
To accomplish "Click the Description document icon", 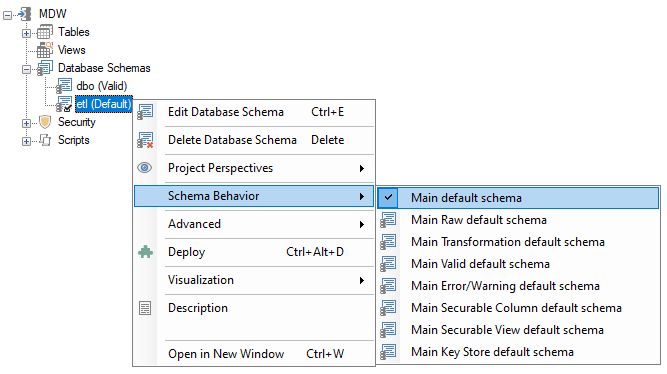I will point(145,308).
